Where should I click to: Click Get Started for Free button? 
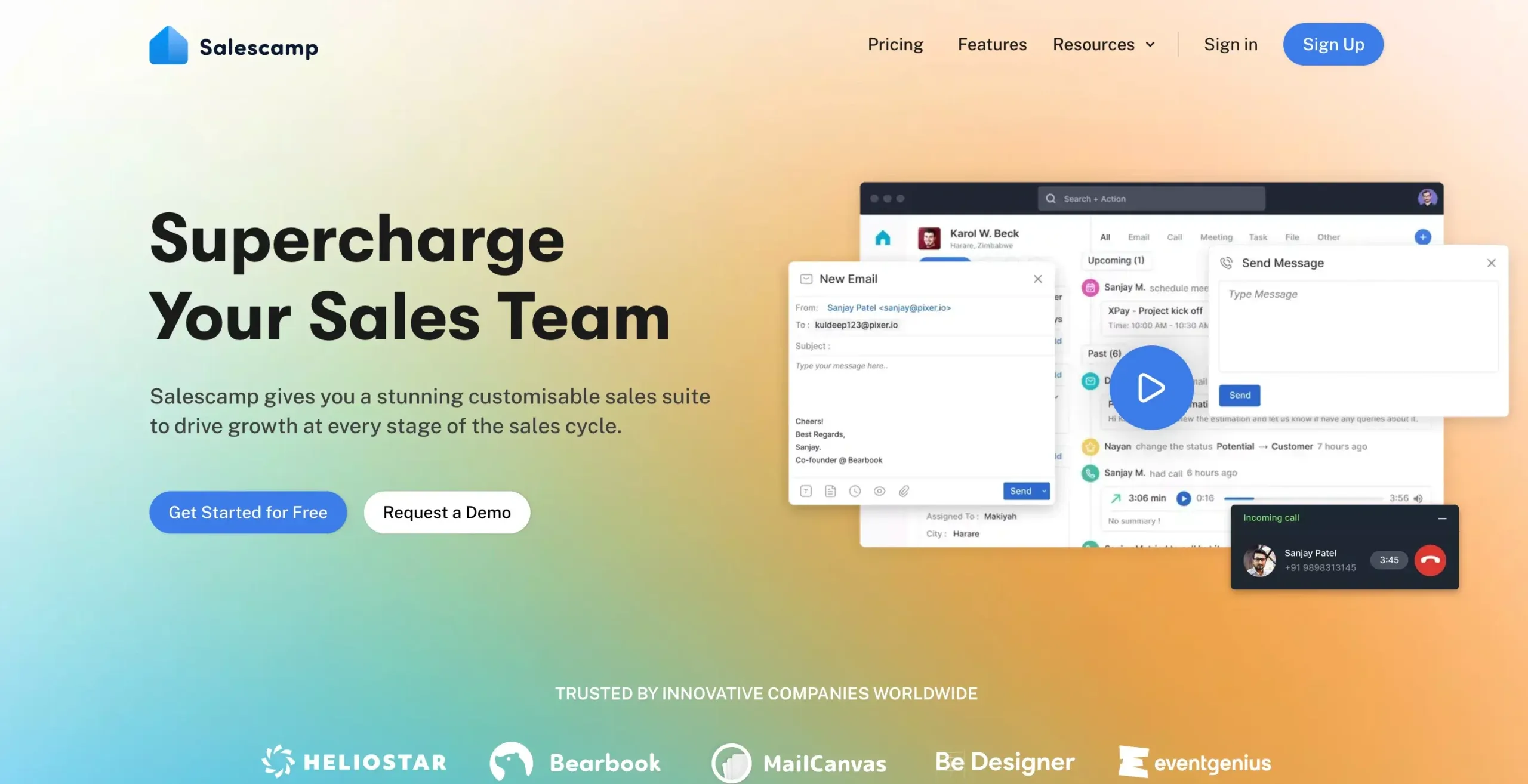248,512
